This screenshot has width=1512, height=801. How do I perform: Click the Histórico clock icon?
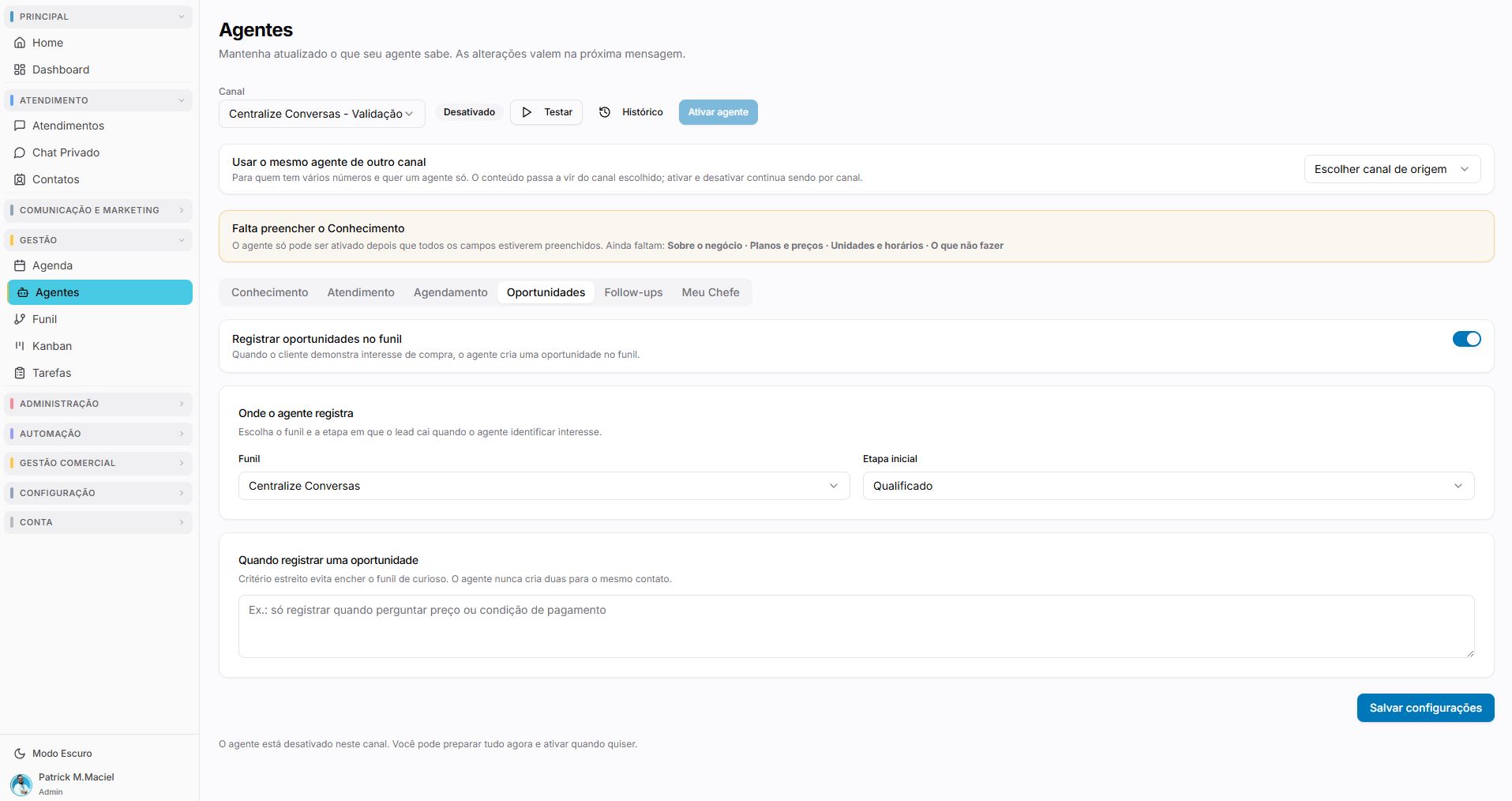click(x=605, y=112)
